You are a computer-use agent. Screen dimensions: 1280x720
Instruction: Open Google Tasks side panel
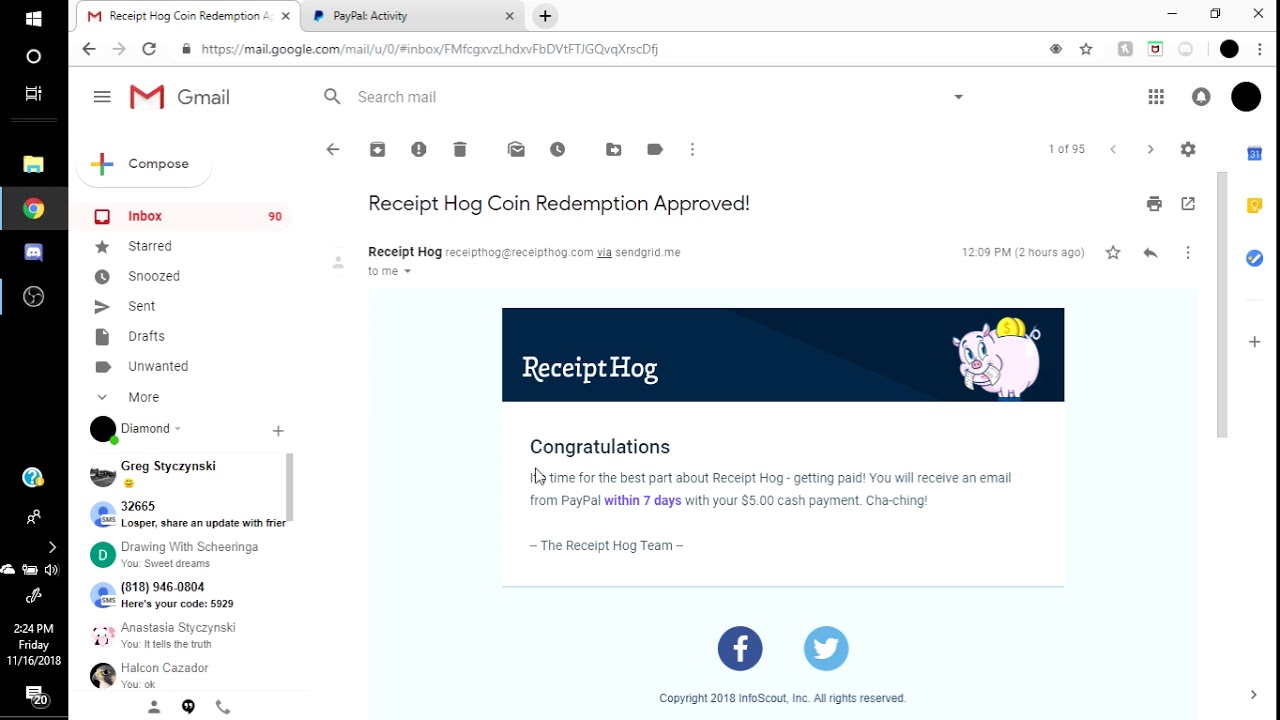[1254, 258]
